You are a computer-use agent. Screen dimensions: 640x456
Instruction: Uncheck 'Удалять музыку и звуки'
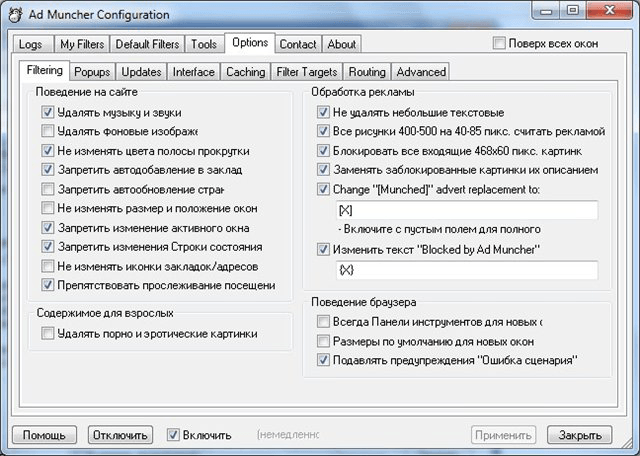tap(47, 112)
